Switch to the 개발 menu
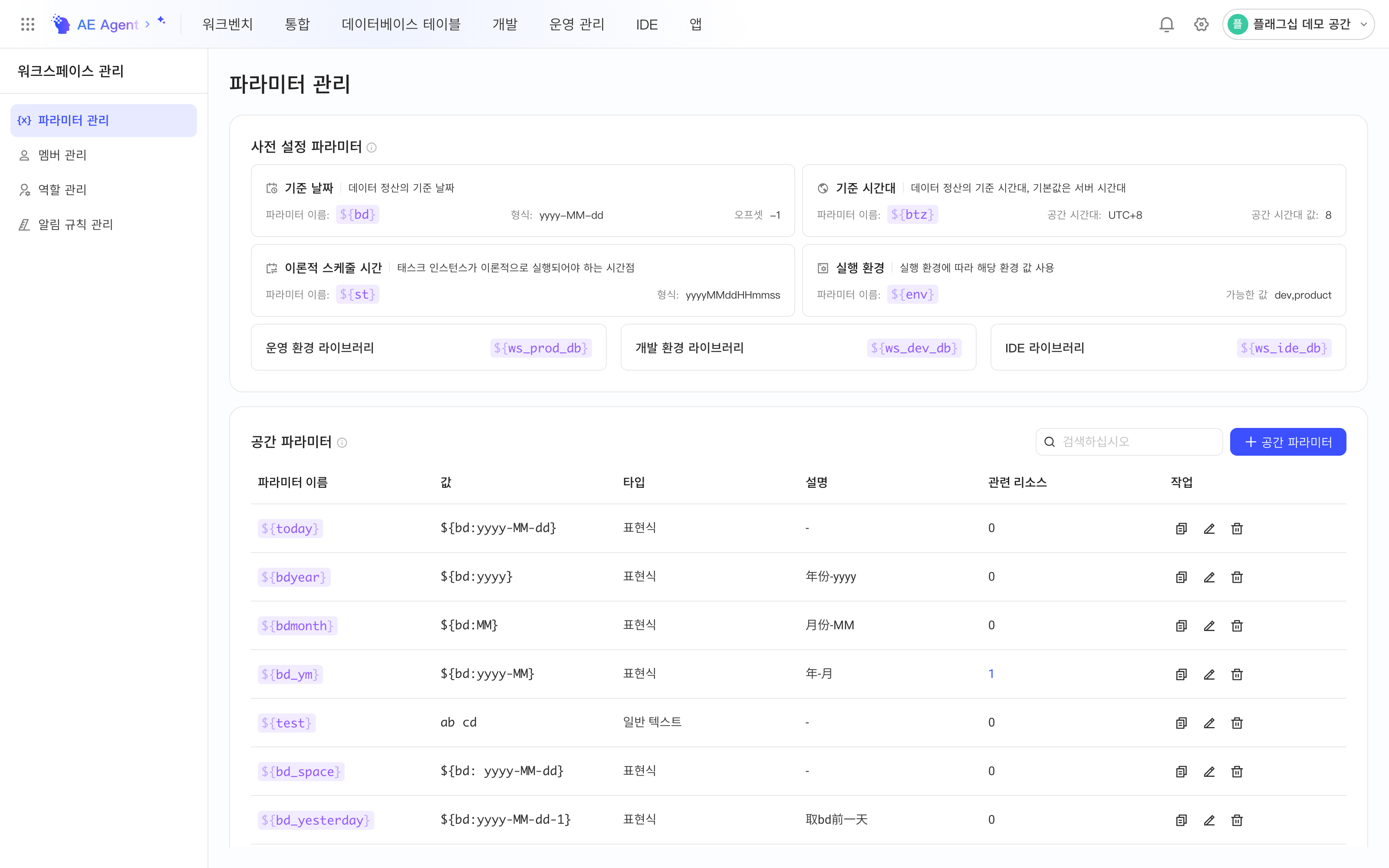Viewport: 1389px width, 868px height. 505,24
